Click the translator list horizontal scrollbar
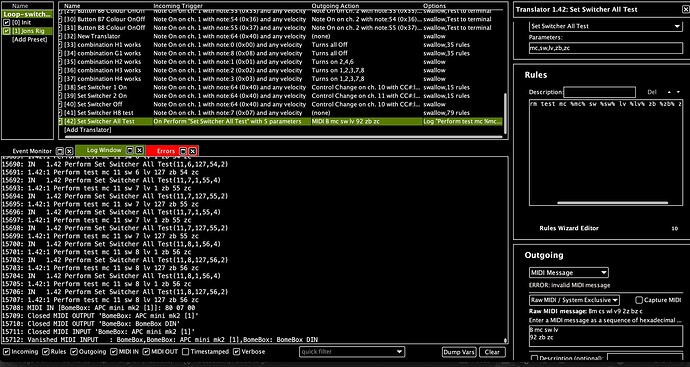The width and height of the screenshot is (690, 367). (x=282, y=137)
